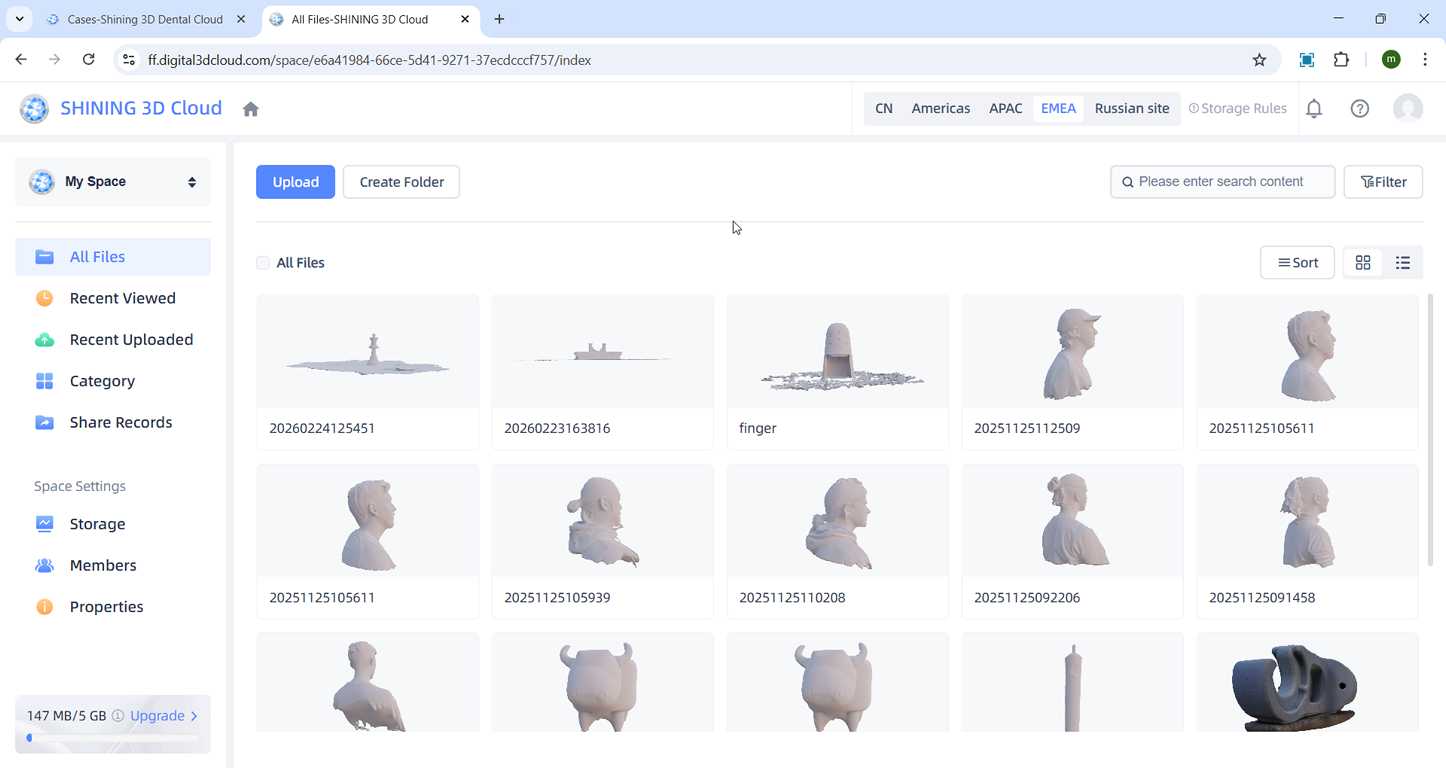The width and height of the screenshot is (1446, 768).
Task: Open Storage settings in sidebar
Action: point(113,524)
